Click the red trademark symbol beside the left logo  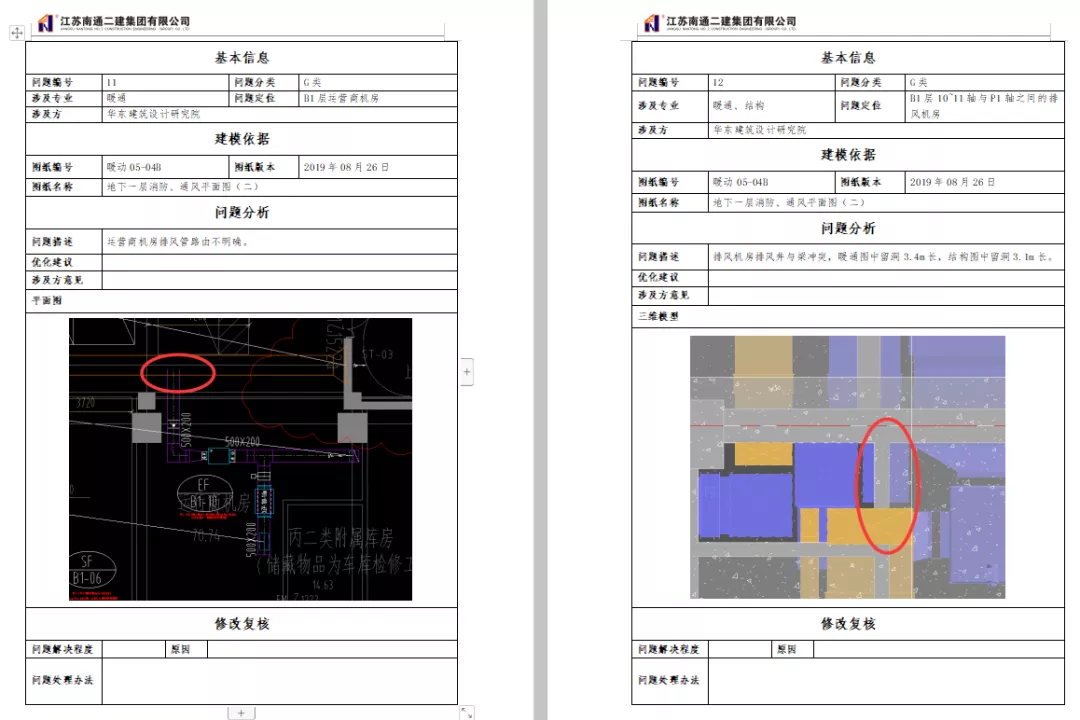point(58,14)
